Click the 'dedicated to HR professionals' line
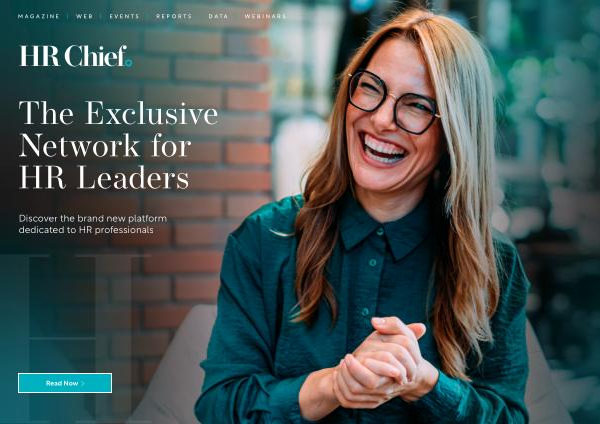Screen dimensions: 600x424 (86, 230)
